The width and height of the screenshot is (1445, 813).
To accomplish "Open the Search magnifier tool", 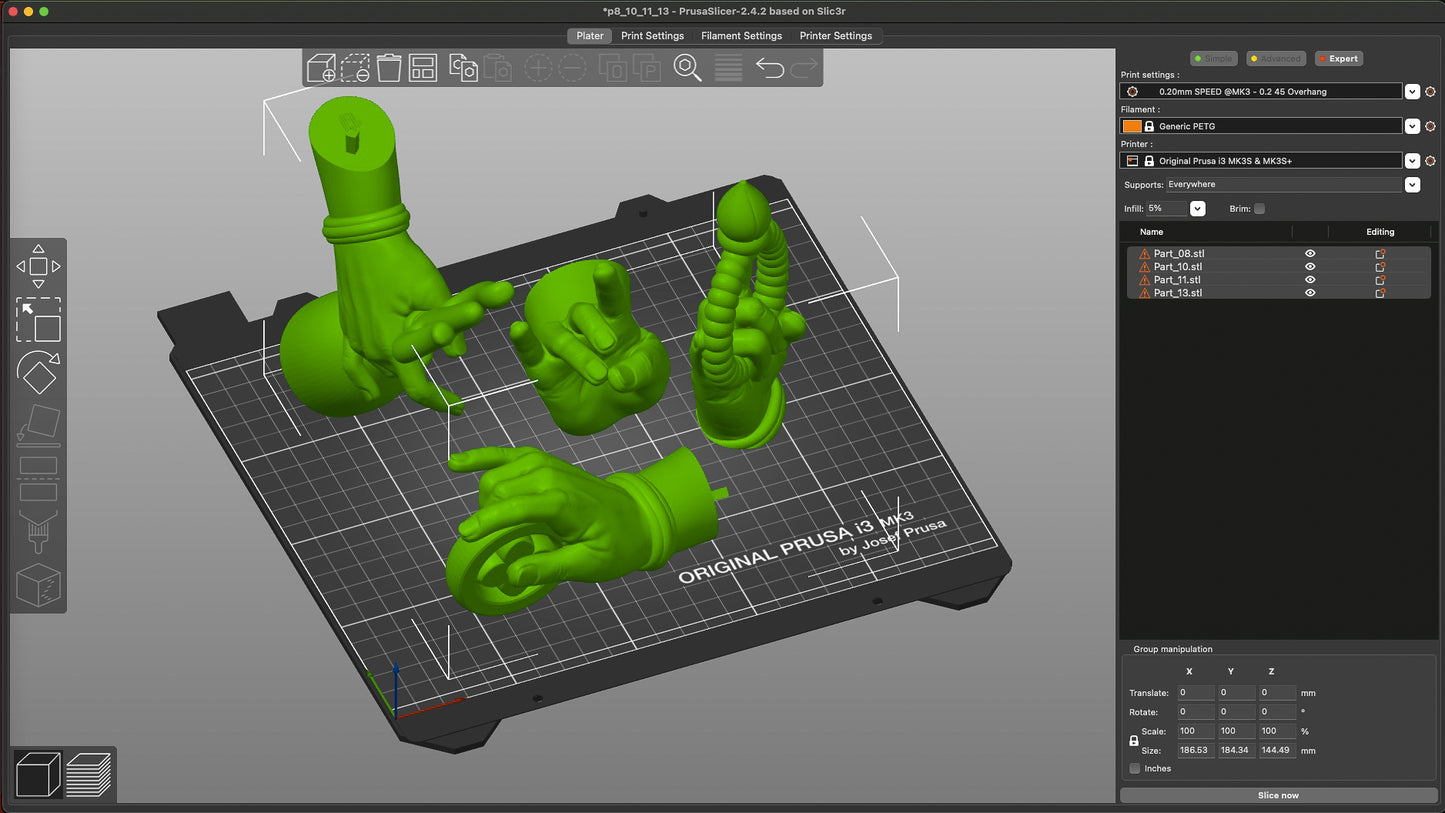I will (x=687, y=68).
